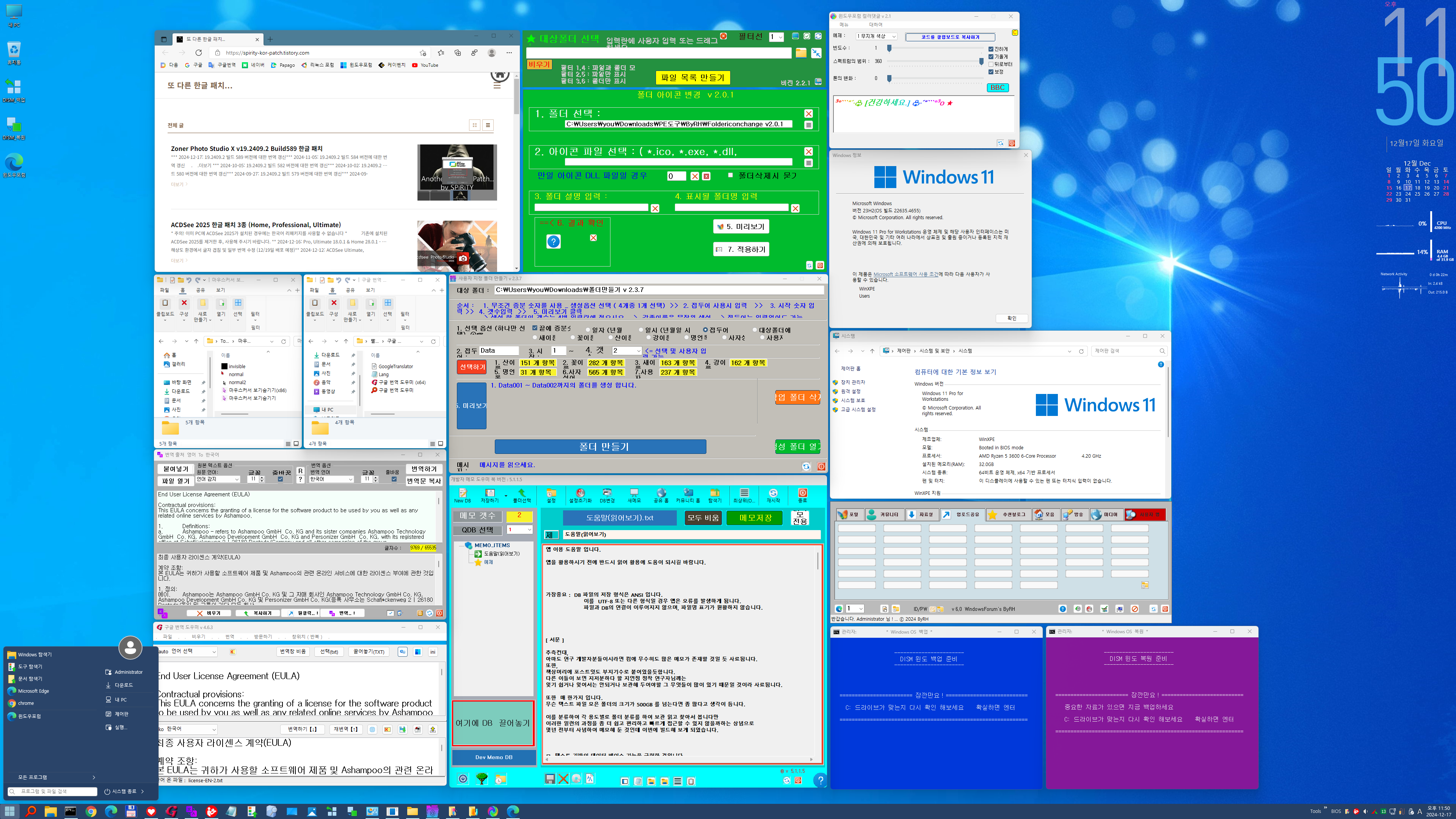
Task: Click 7. 적용하기 button in folder icon changer
Action: pyautogui.click(x=741, y=249)
